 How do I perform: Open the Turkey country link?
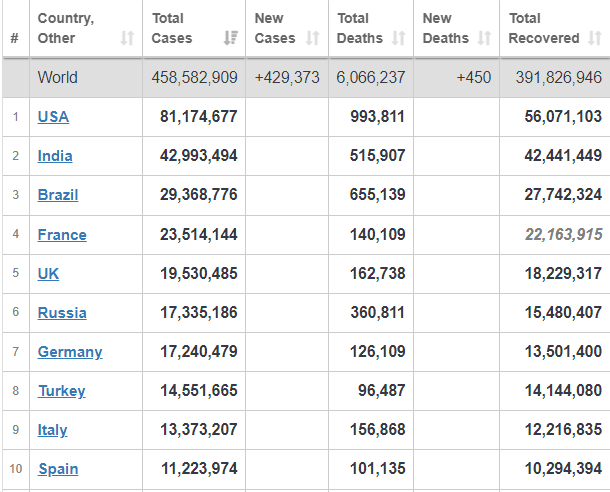click(x=62, y=391)
